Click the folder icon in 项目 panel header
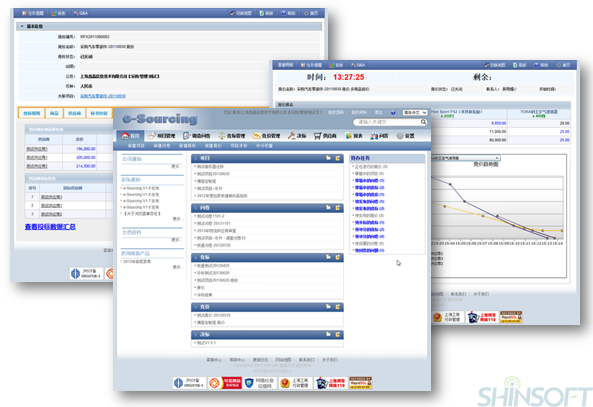593x407 pixels. (x=329, y=158)
